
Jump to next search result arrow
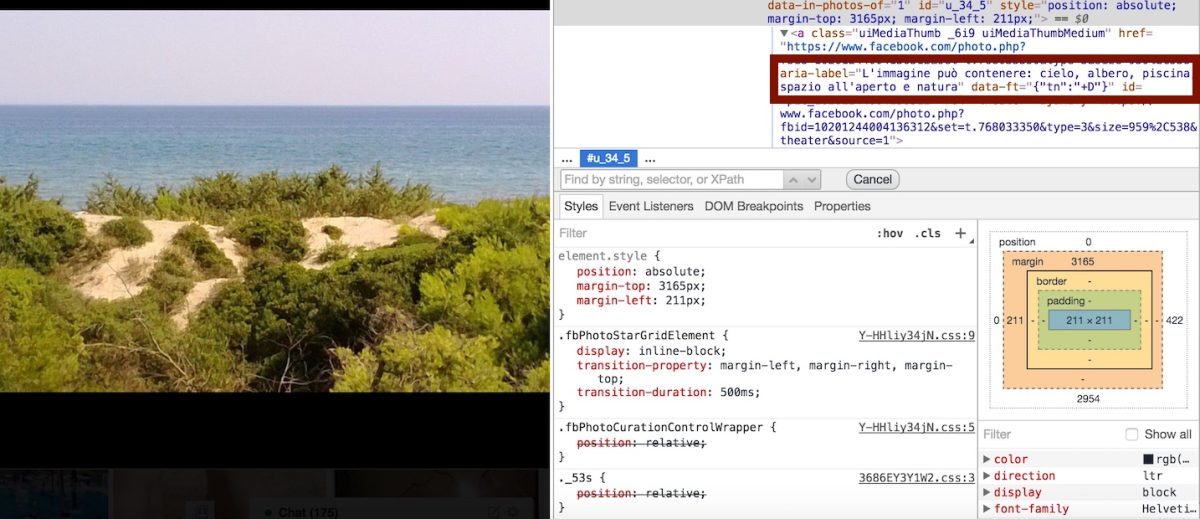click(812, 180)
